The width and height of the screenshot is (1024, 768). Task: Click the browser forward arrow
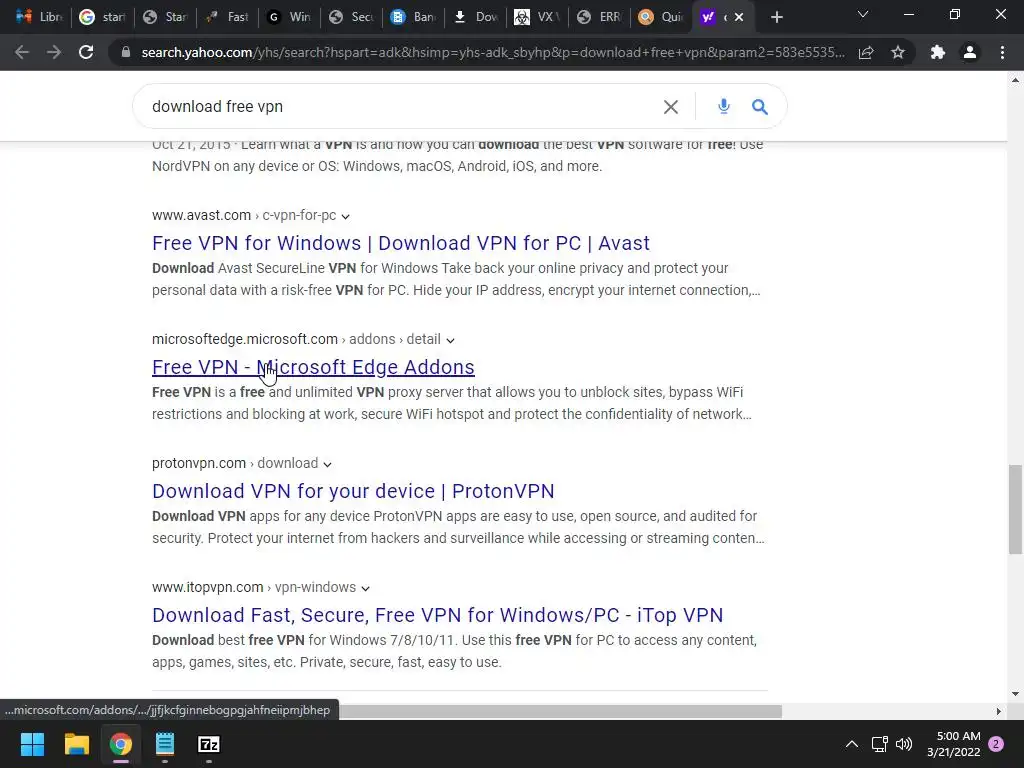pos(54,52)
